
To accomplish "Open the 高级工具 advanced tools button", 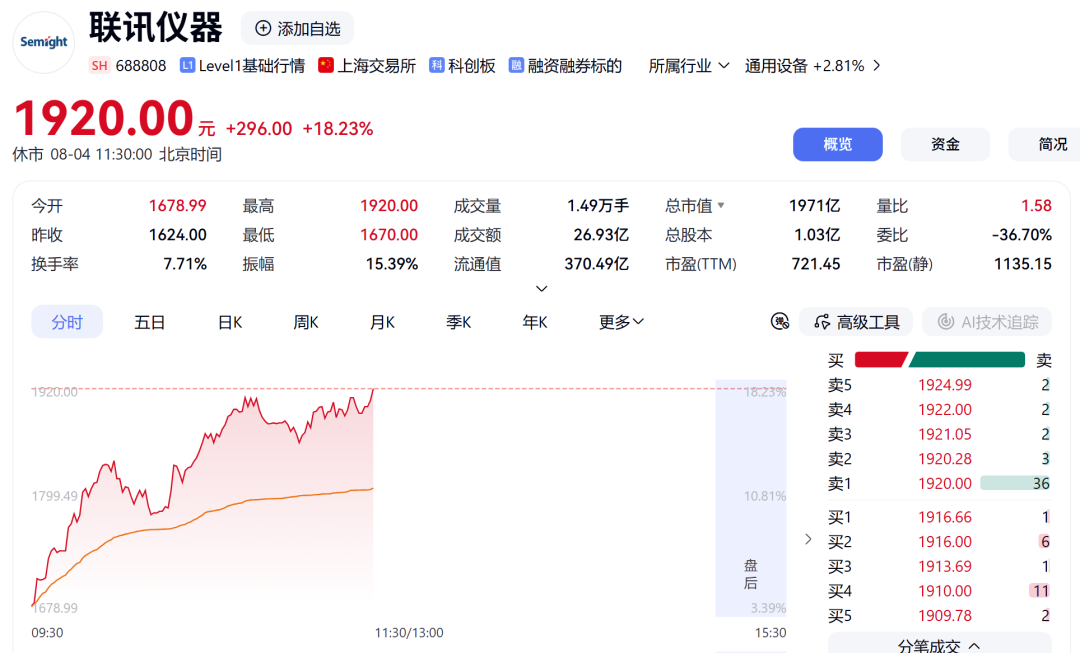I will pyautogui.click(x=855, y=322).
